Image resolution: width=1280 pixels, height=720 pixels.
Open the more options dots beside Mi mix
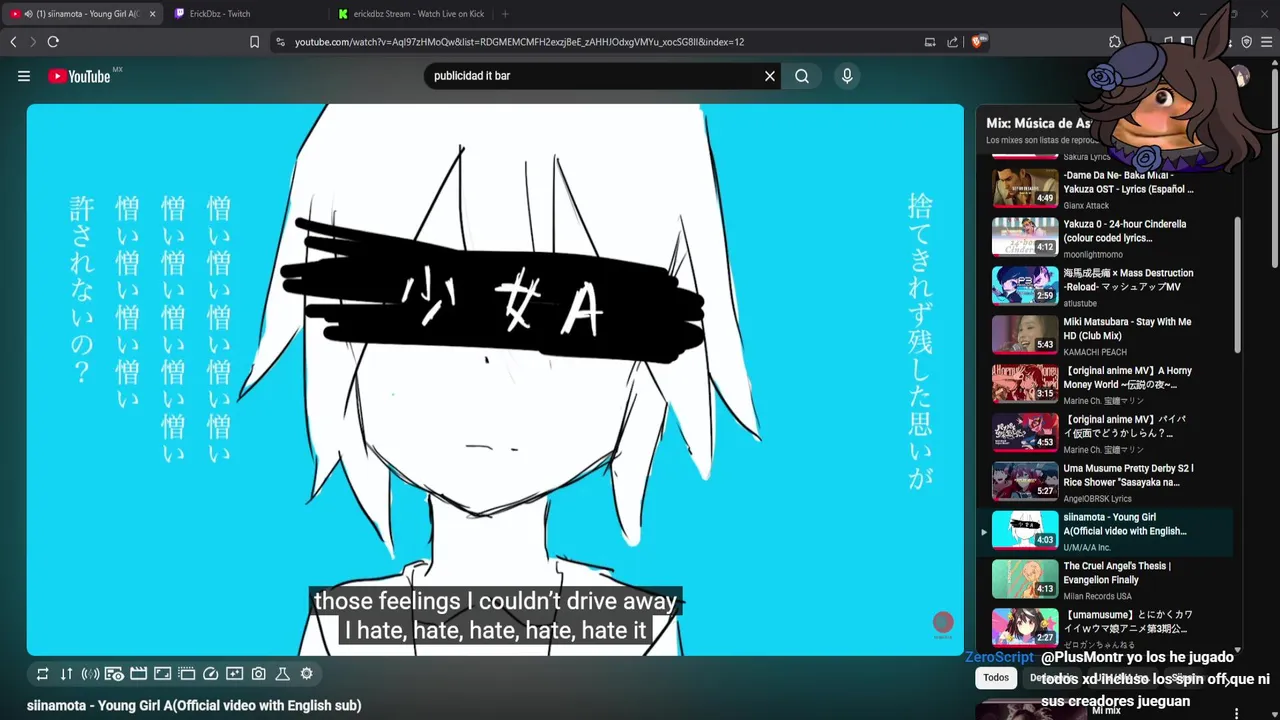(x=1237, y=713)
